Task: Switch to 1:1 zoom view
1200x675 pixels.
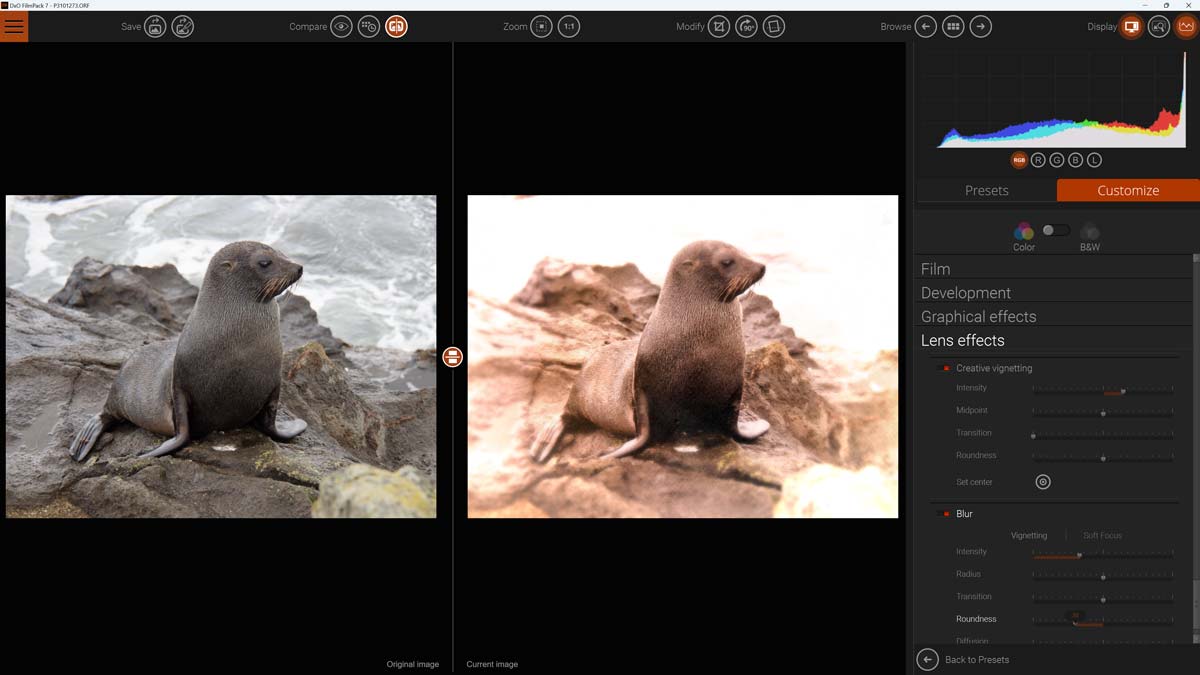Action: tap(568, 26)
